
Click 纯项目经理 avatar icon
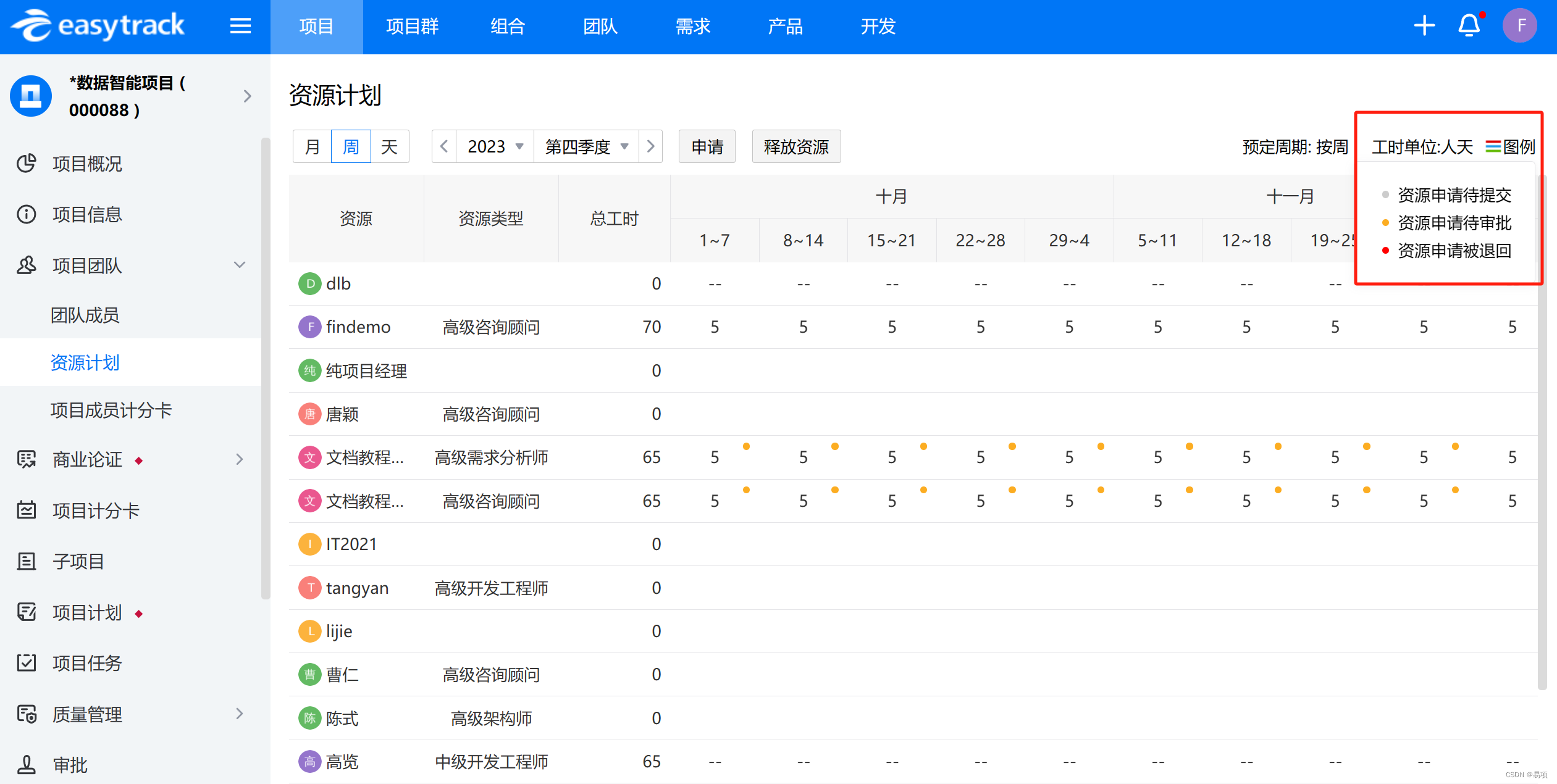310,370
